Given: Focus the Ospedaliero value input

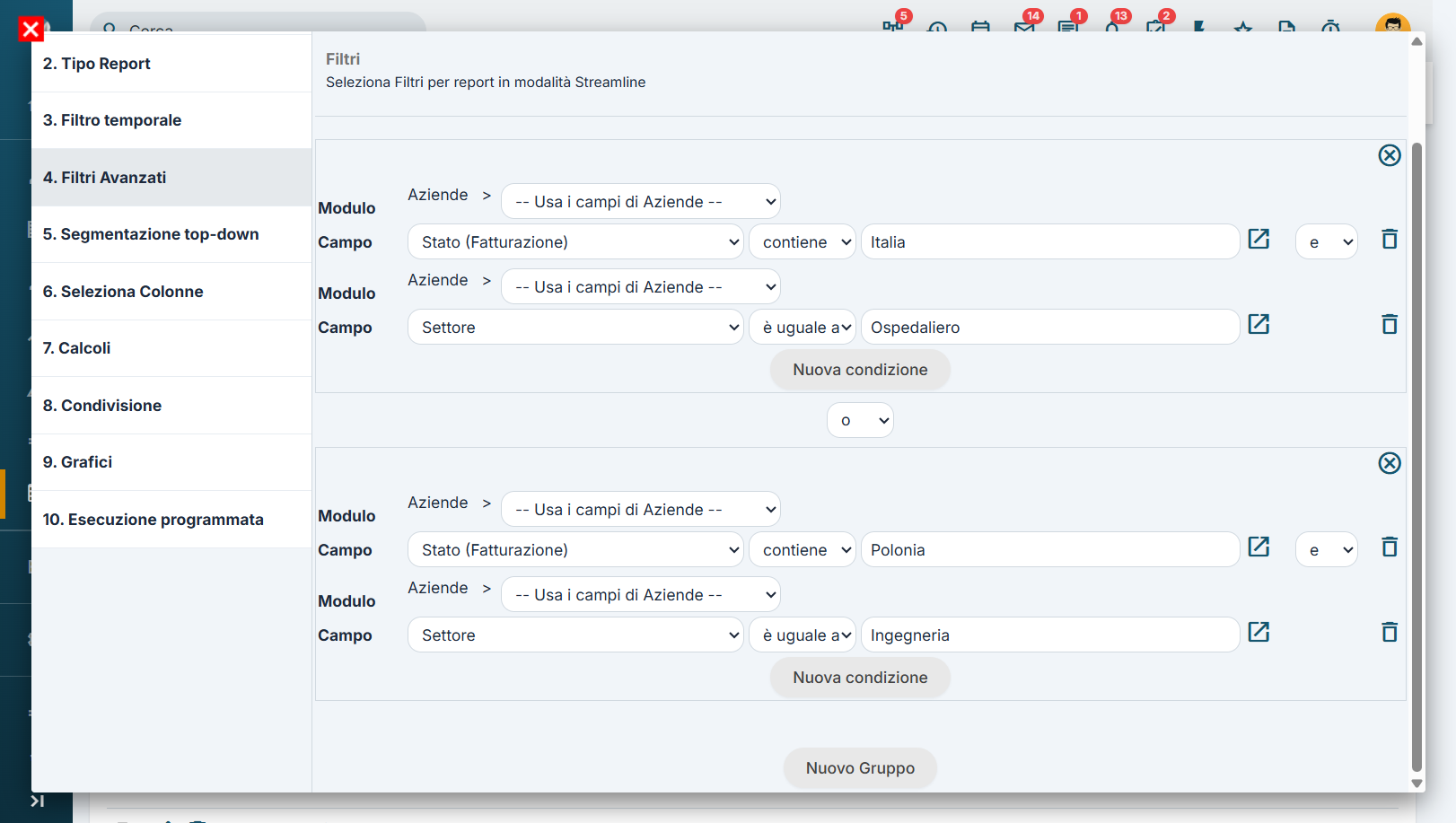Looking at the screenshot, I should coord(1050,328).
